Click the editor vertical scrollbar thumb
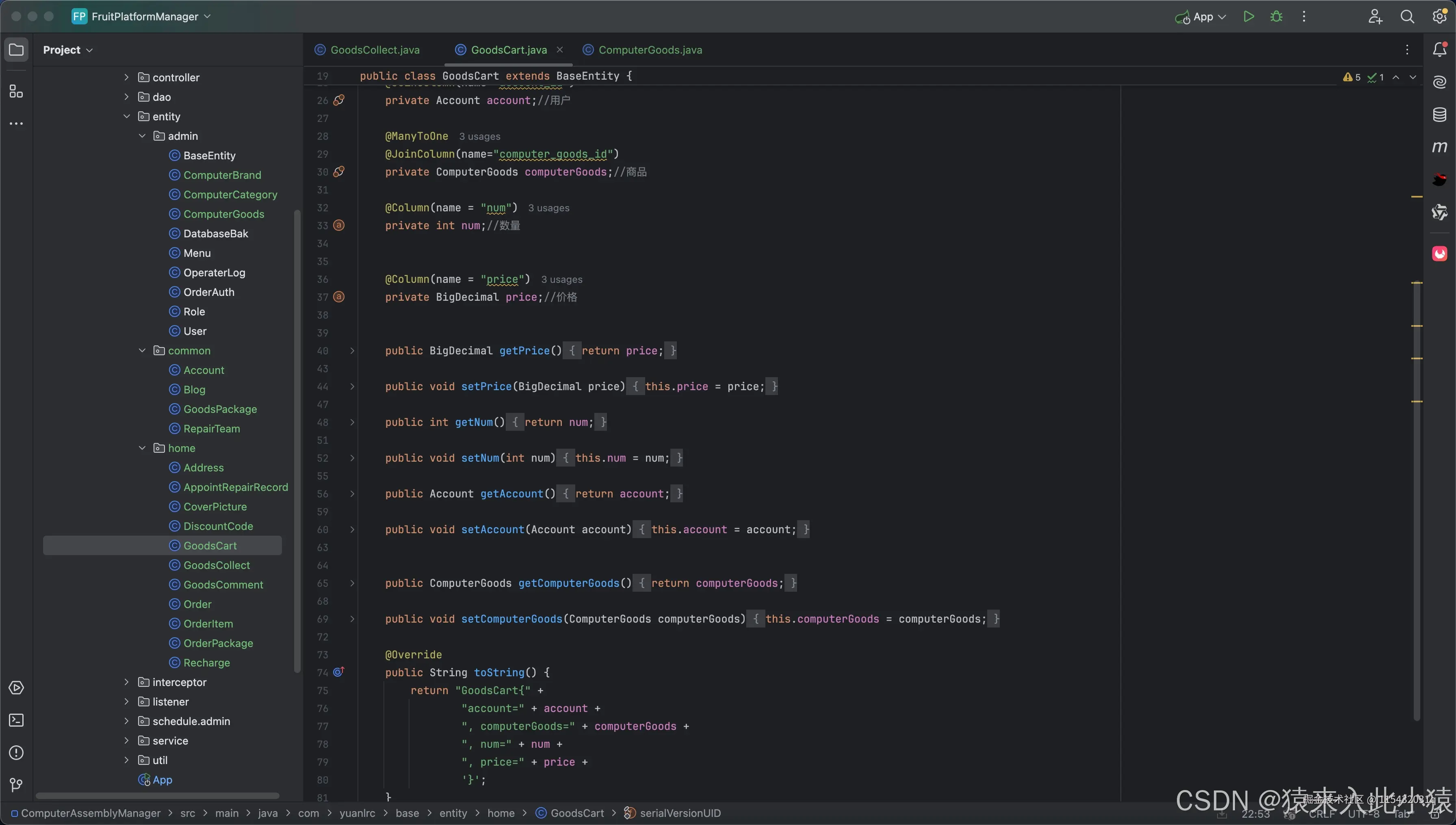Screen dimensions: 1456x825 pos(1416,499)
